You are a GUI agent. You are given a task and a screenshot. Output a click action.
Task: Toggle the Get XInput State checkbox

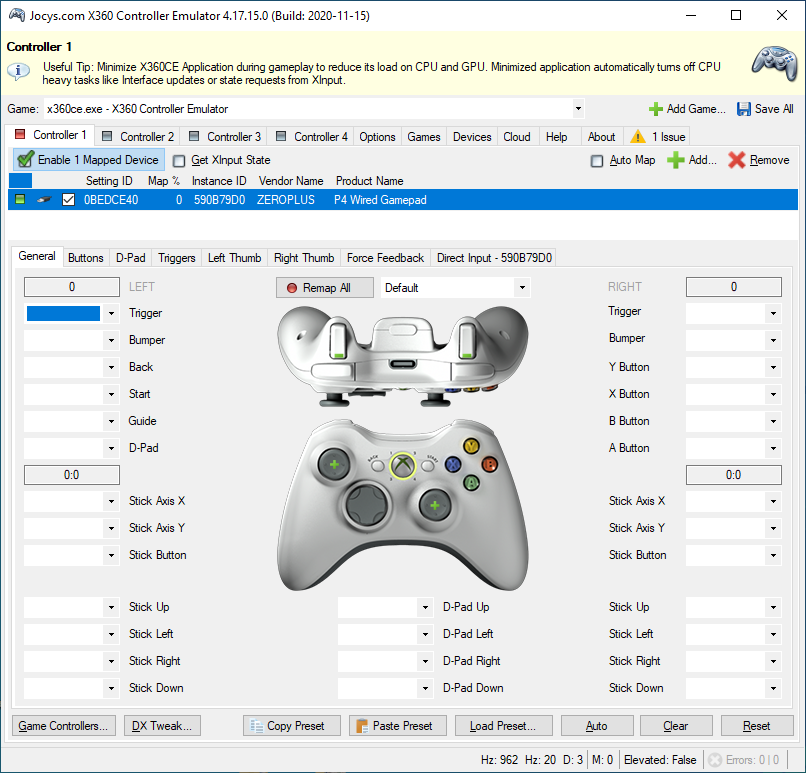[179, 160]
